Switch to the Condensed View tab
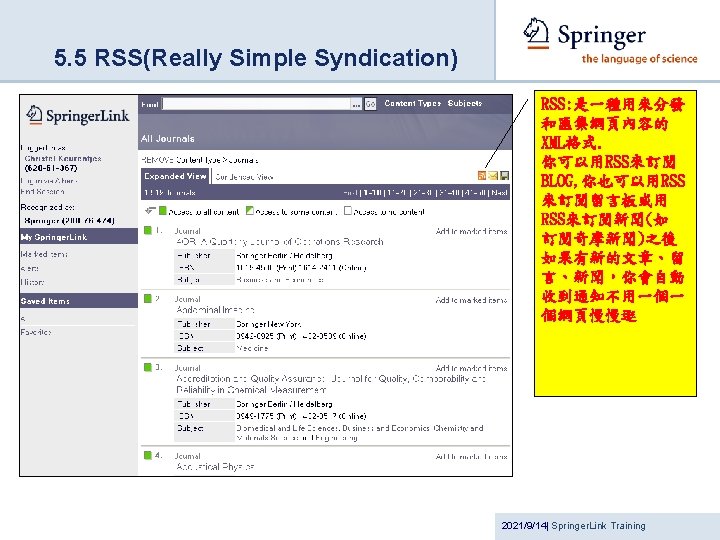Screen dimensions: 720x540 [x=244, y=177]
